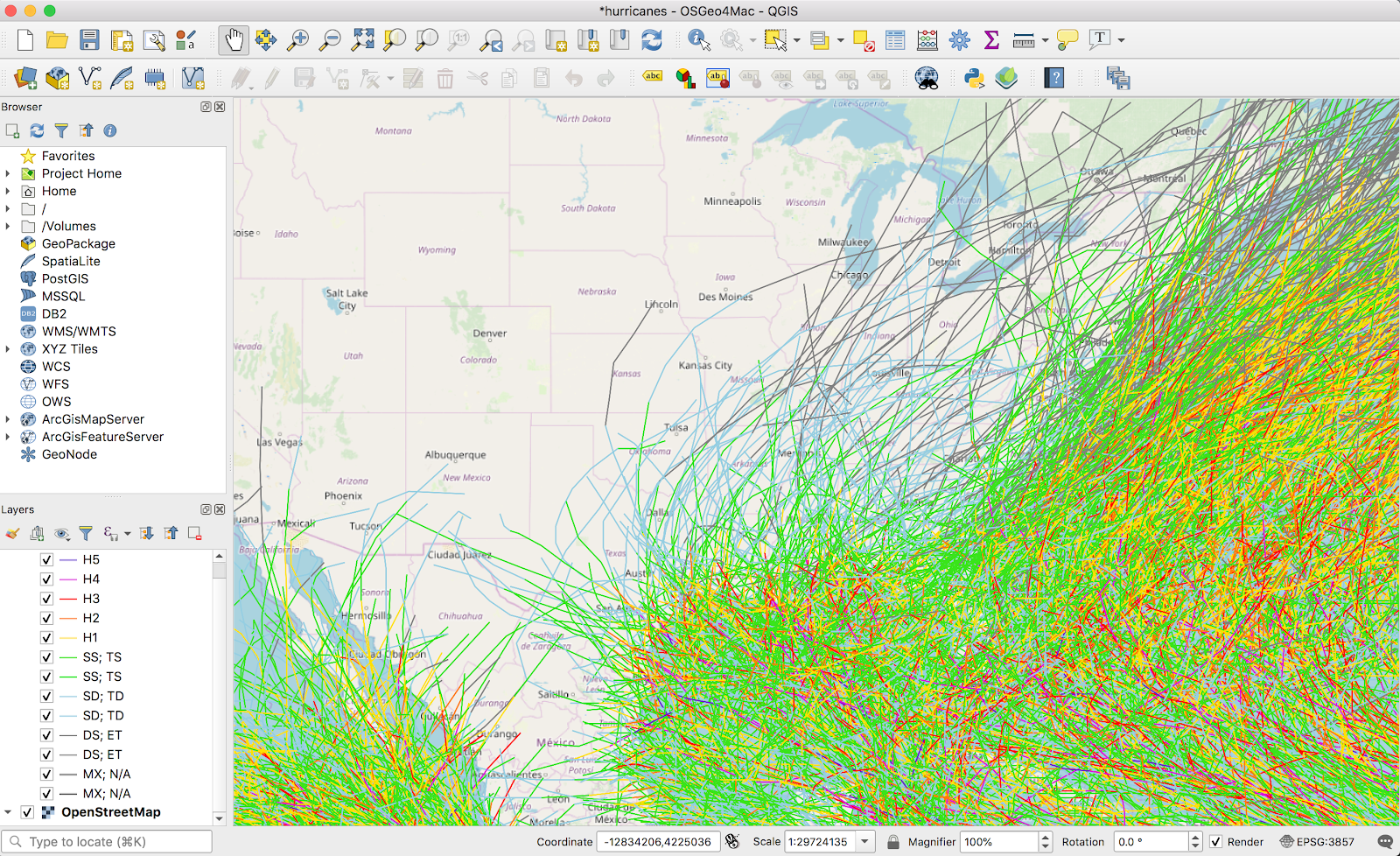Open the Python console

click(x=975, y=79)
